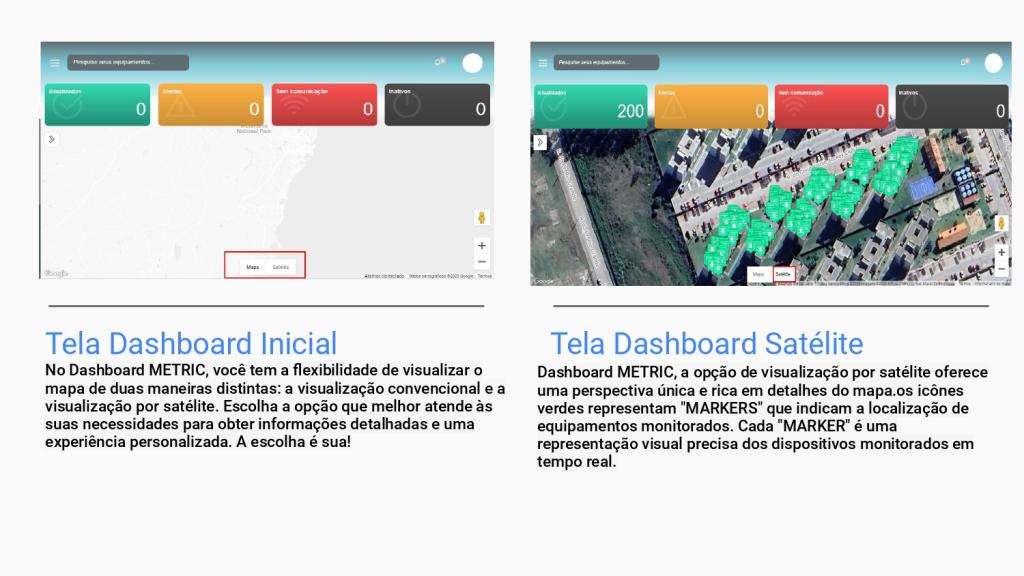Open hamburger menu in the satellite dashboard
Screen dimensions: 1024x576
coord(544,63)
